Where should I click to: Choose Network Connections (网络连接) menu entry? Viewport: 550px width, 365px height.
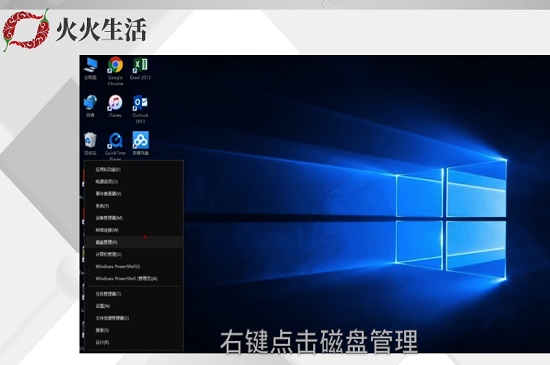click(134, 230)
